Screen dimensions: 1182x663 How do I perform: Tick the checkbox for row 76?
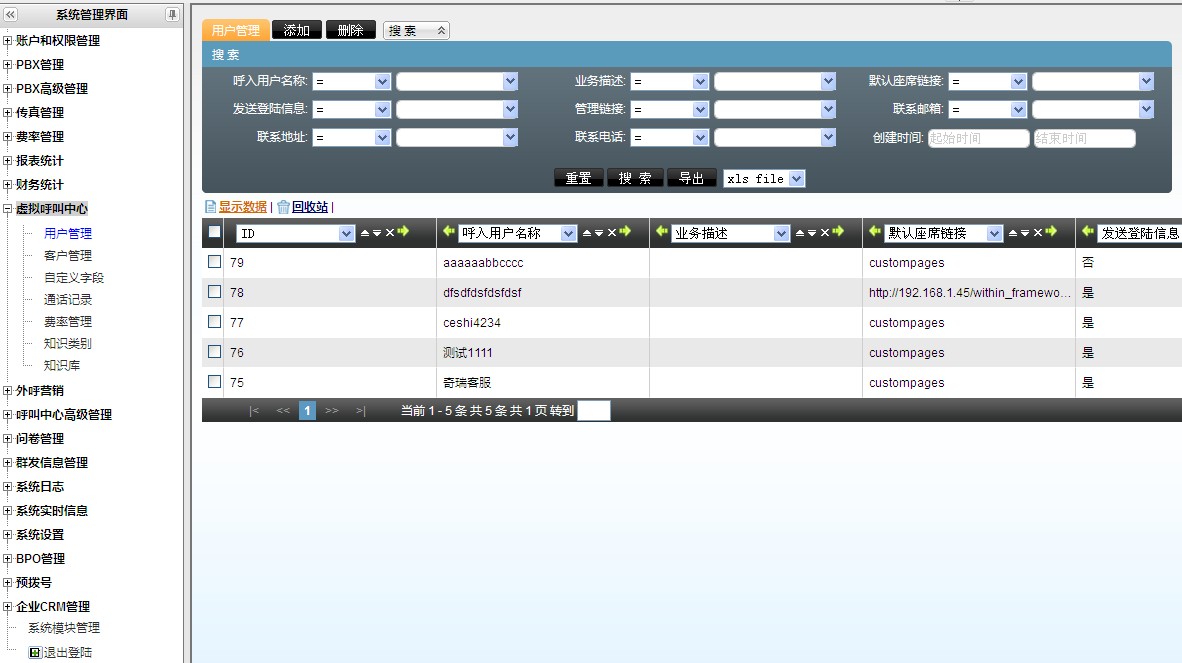214,352
